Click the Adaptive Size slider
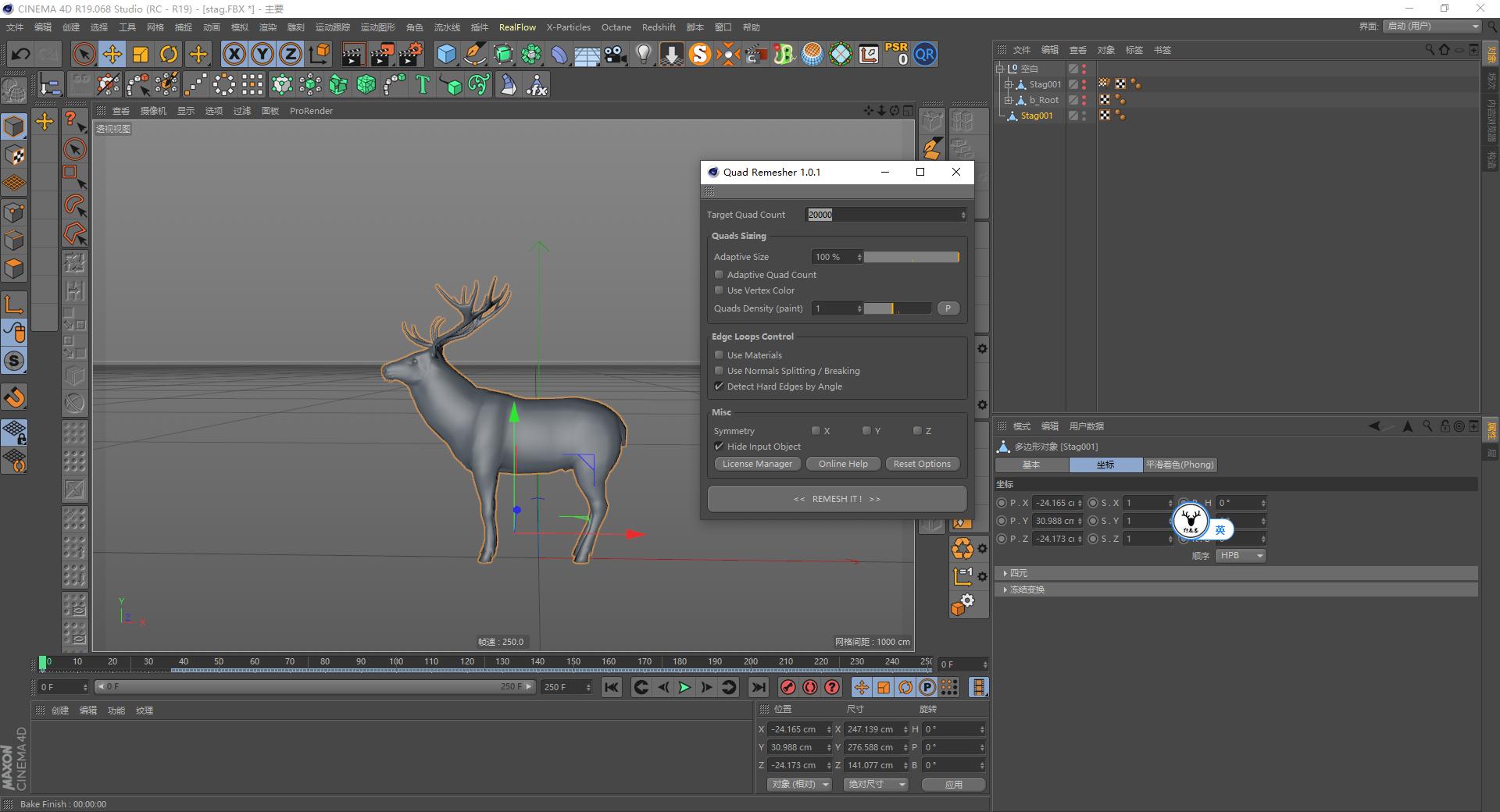Image resolution: width=1500 pixels, height=812 pixels. (912, 256)
